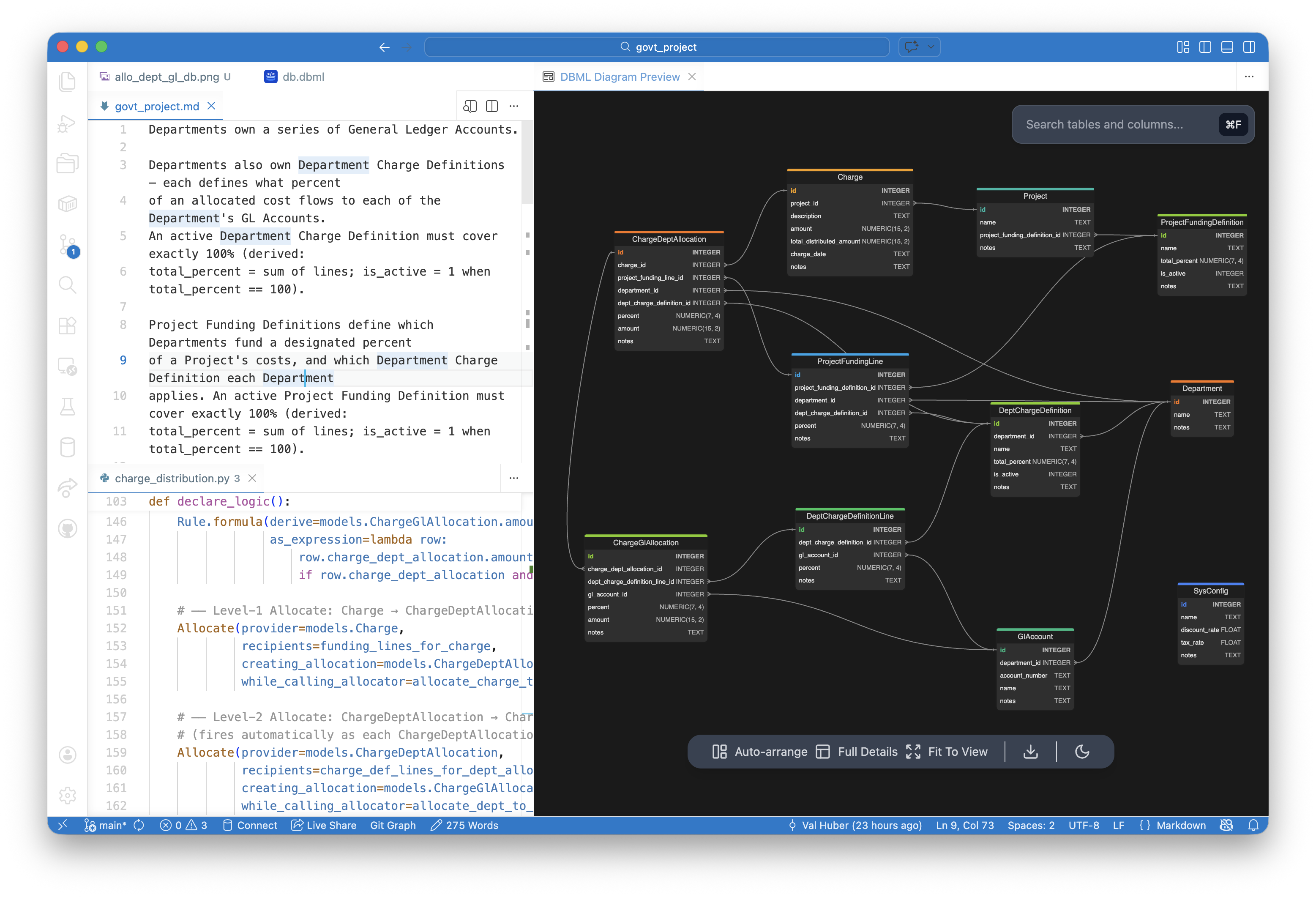Open Source Control with pending change badge
1316x897 pixels.
click(x=67, y=245)
